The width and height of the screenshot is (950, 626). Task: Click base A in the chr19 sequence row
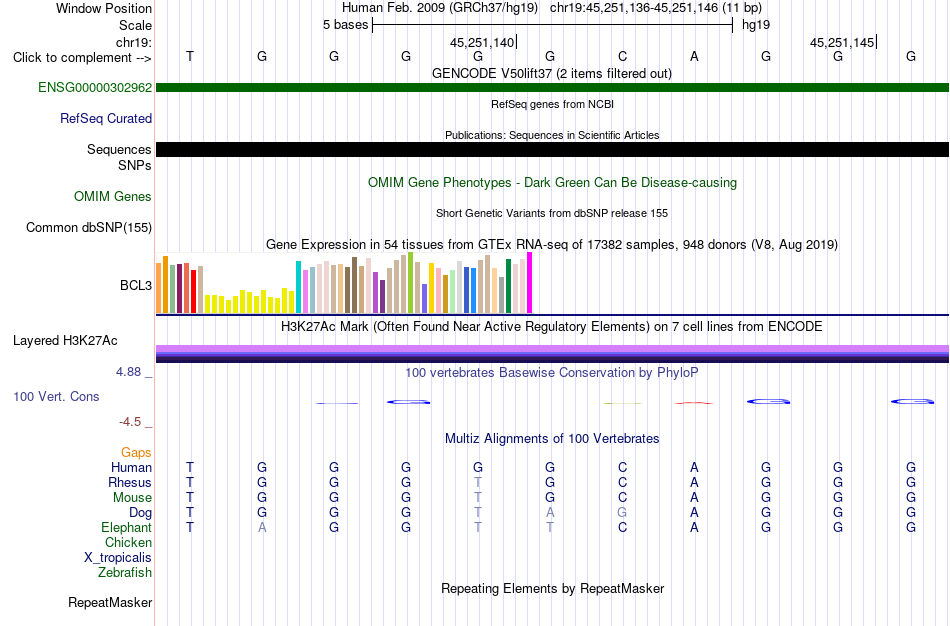(x=694, y=56)
